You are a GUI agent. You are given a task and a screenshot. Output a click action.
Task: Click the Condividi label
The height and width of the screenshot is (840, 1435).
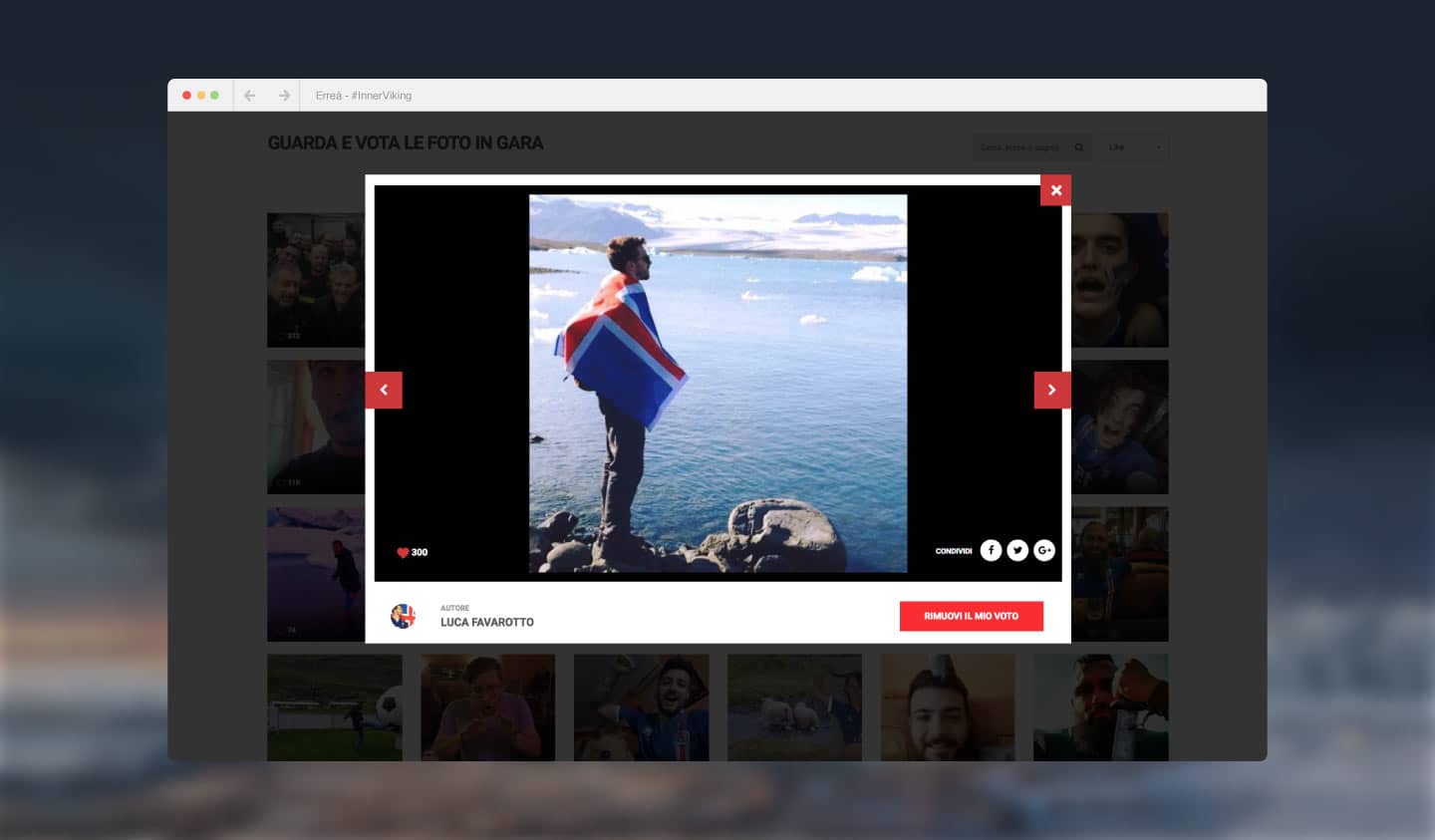(x=954, y=551)
